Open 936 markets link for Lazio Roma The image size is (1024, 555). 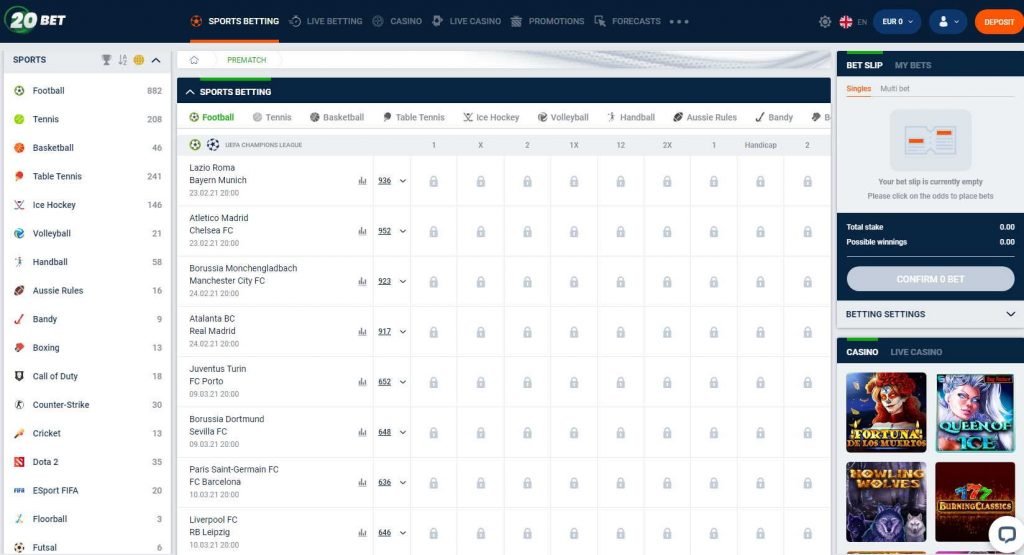pos(385,181)
